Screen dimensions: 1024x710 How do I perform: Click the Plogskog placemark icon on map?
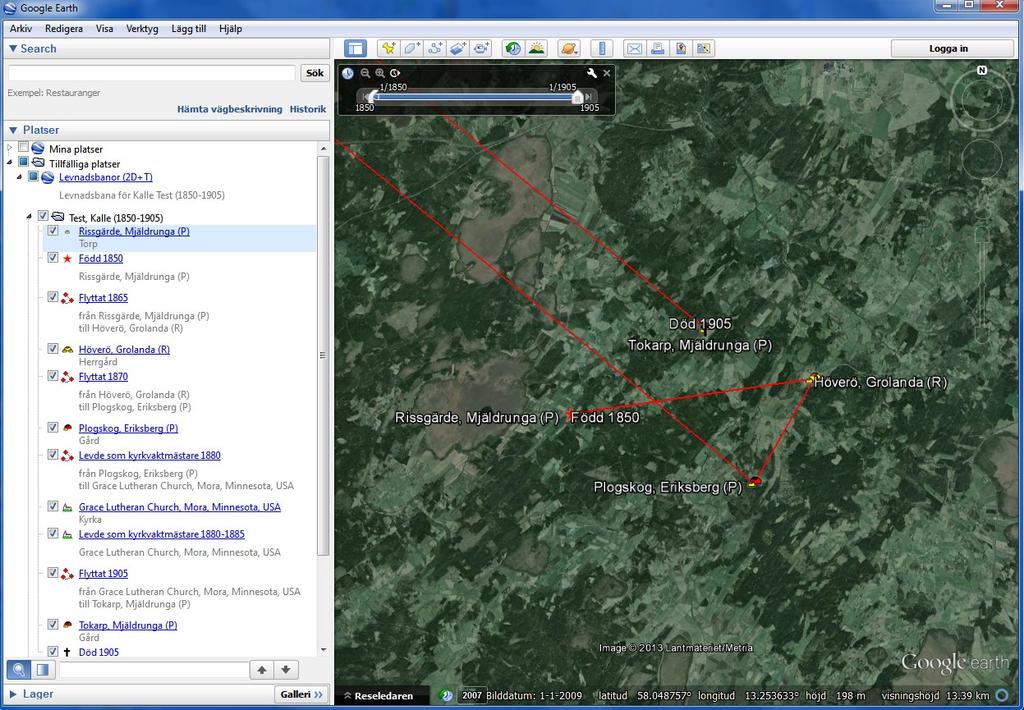click(x=755, y=481)
